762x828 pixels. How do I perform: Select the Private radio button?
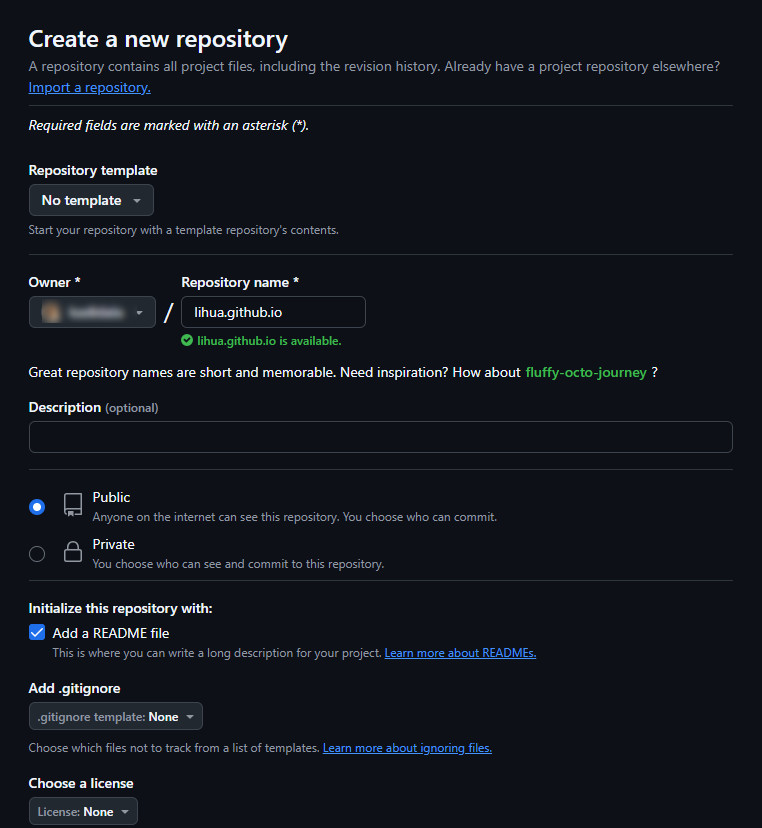37,554
